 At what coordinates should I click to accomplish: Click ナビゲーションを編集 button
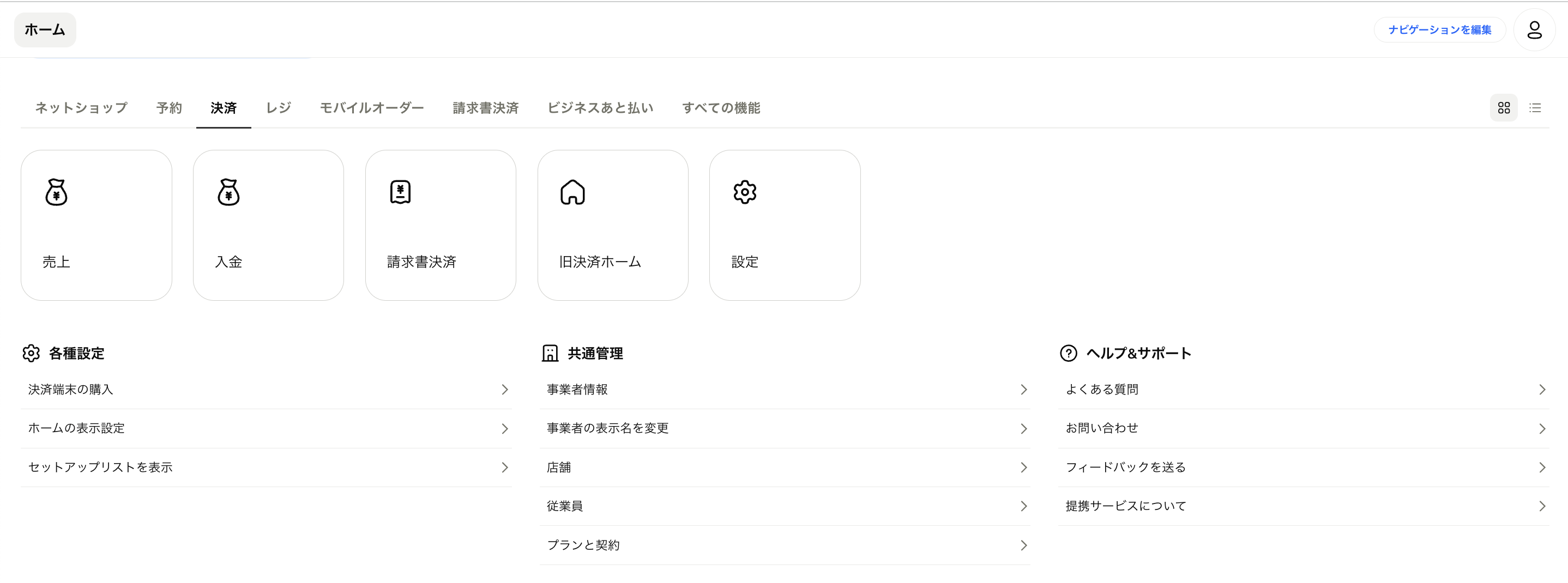pos(1439,30)
